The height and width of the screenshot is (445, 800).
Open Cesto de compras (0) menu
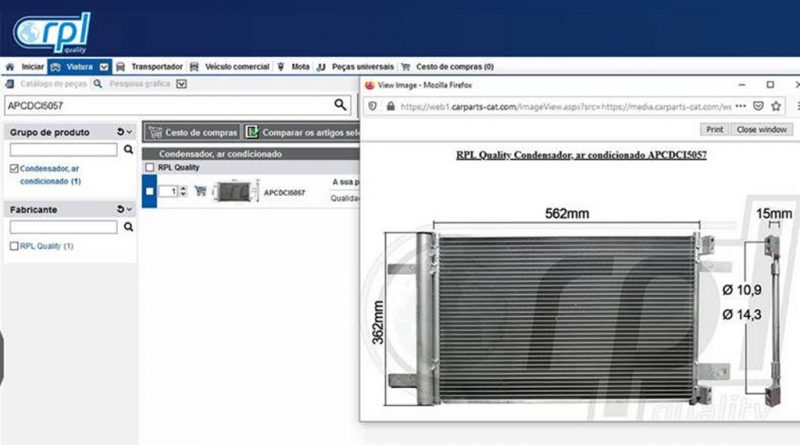(455, 67)
